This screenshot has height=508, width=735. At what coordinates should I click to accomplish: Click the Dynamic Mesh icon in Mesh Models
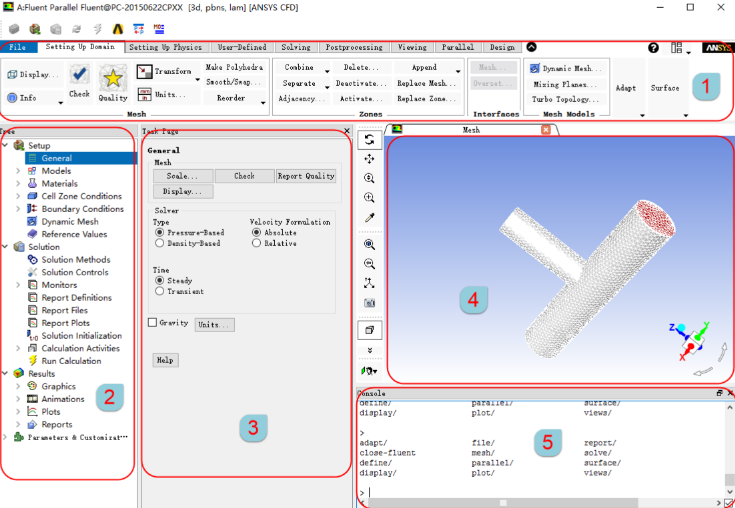point(535,69)
